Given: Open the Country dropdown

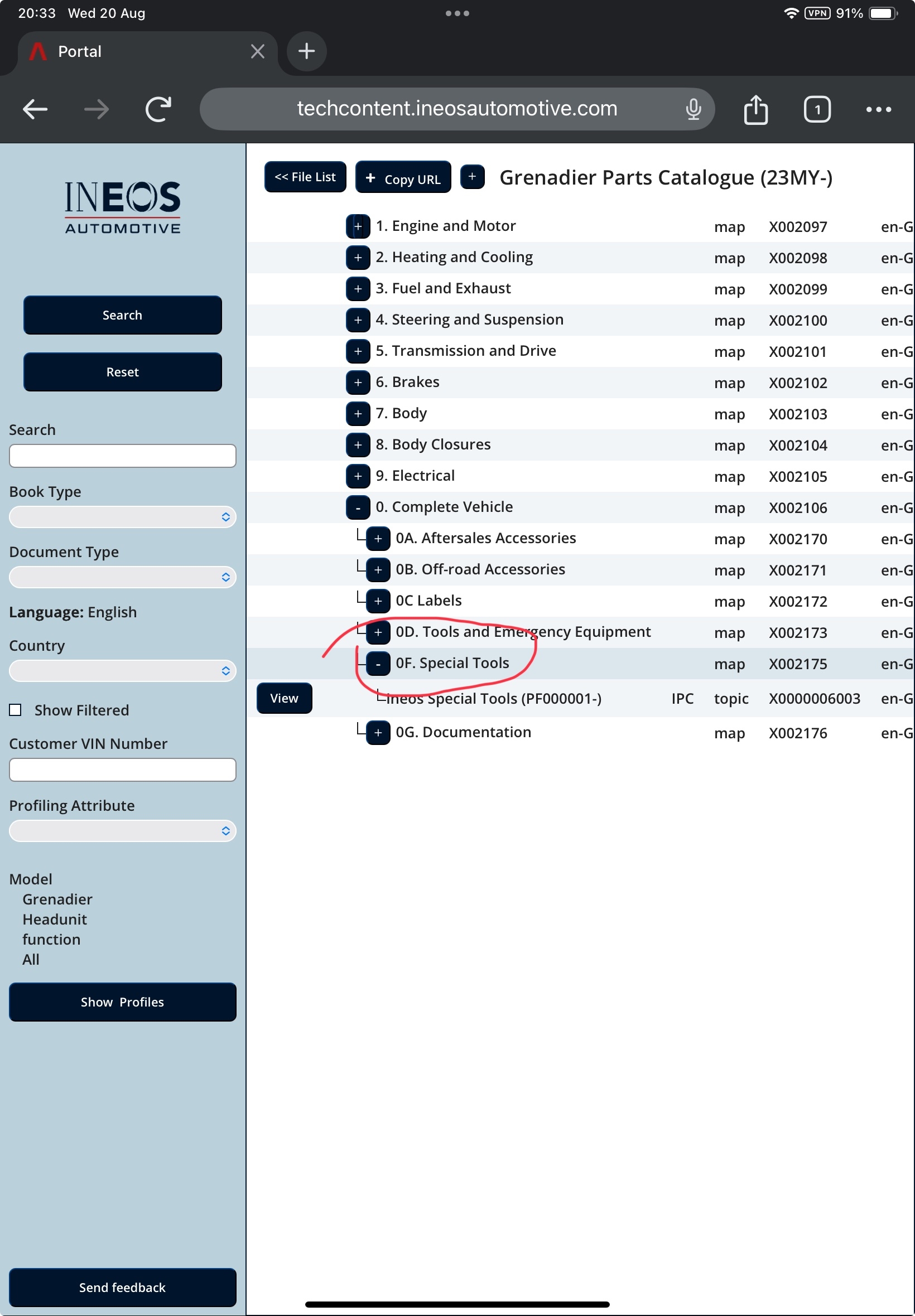Looking at the screenshot, I should click(122, 671).
